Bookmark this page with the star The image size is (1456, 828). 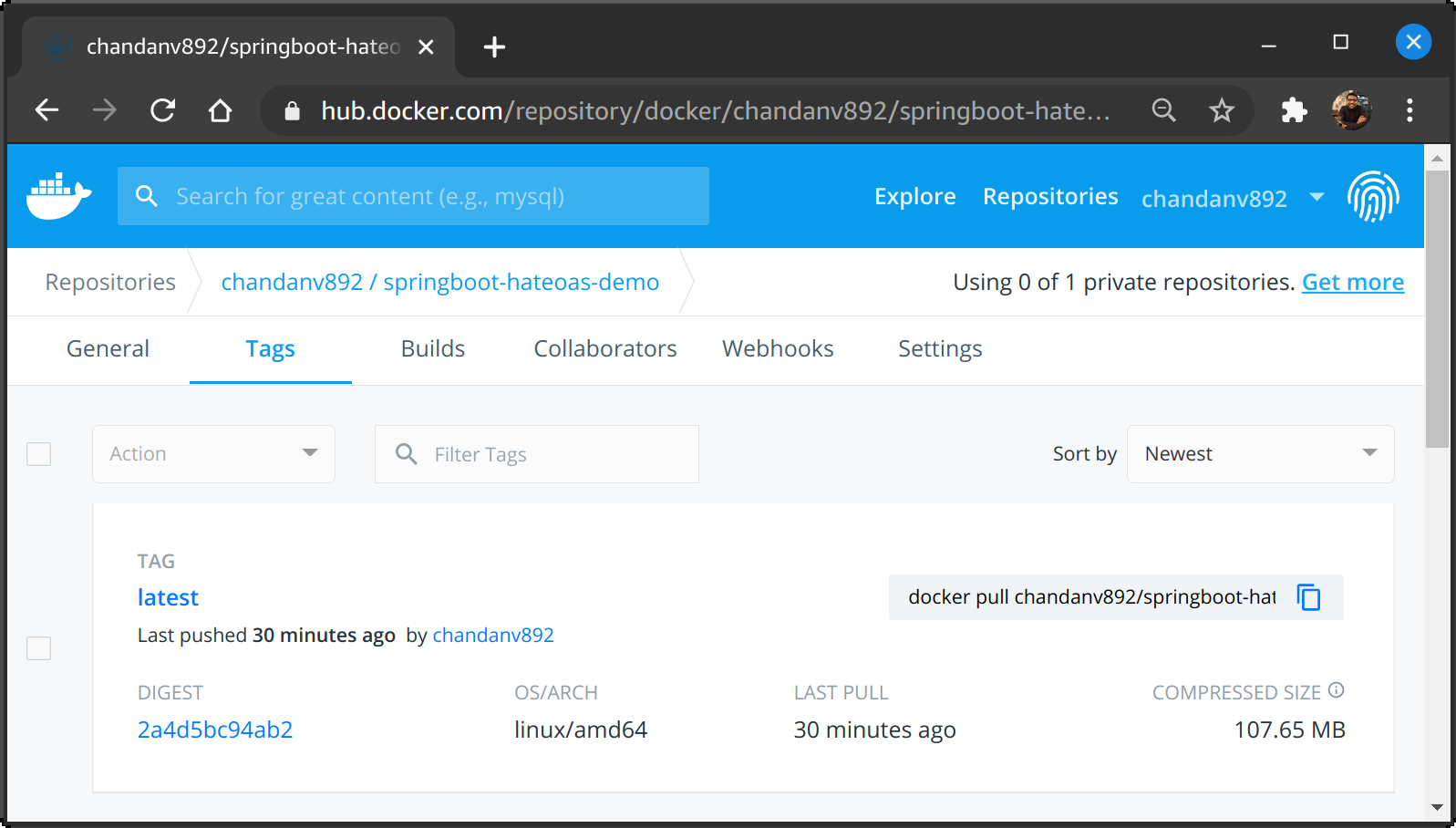pos(1222,110)
